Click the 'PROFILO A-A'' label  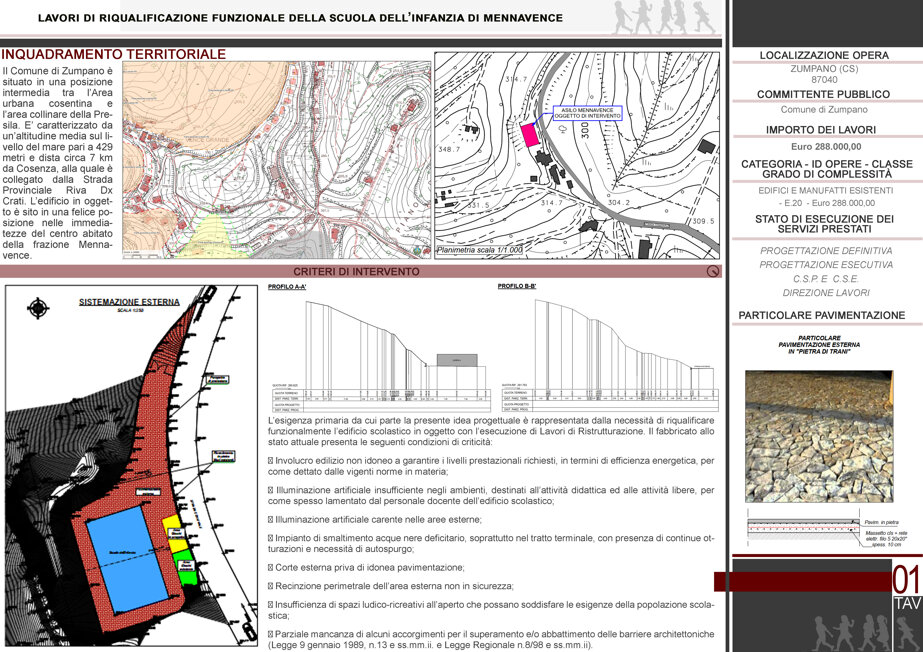point(287,287)
